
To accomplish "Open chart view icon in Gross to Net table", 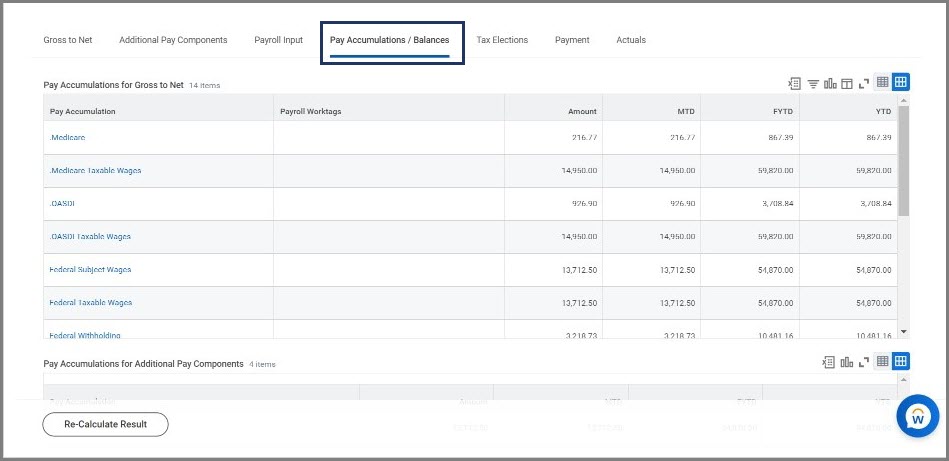I will [x=830, y=83].
